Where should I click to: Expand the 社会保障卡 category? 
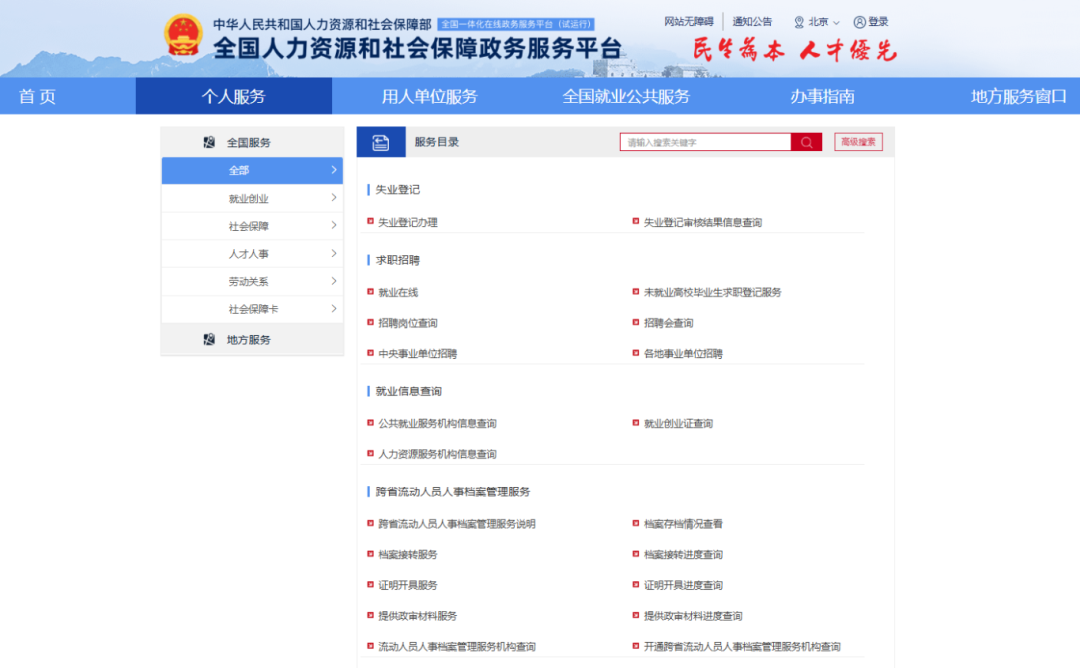click(251, 310)
